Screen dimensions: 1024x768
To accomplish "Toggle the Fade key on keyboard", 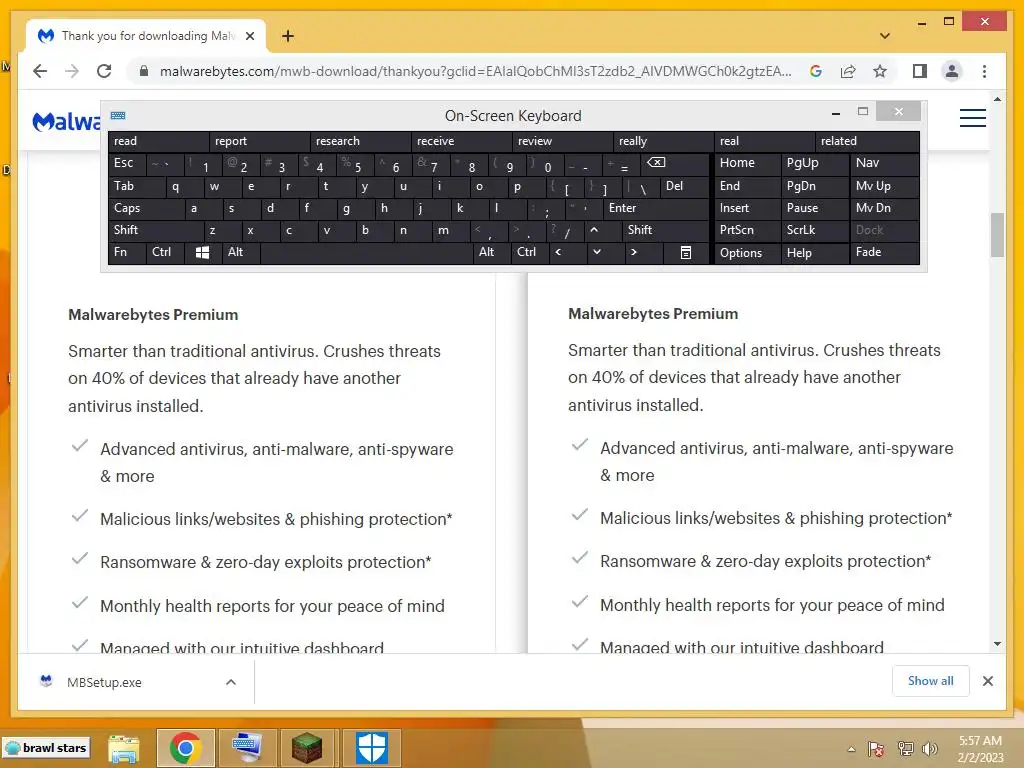I will pos(884,252).
